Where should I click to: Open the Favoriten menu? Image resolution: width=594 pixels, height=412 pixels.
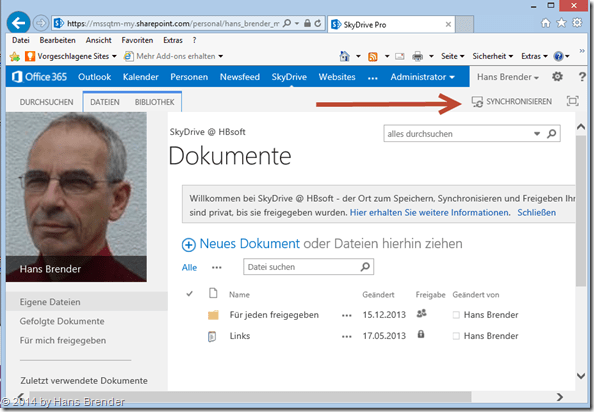coord(137,40)
